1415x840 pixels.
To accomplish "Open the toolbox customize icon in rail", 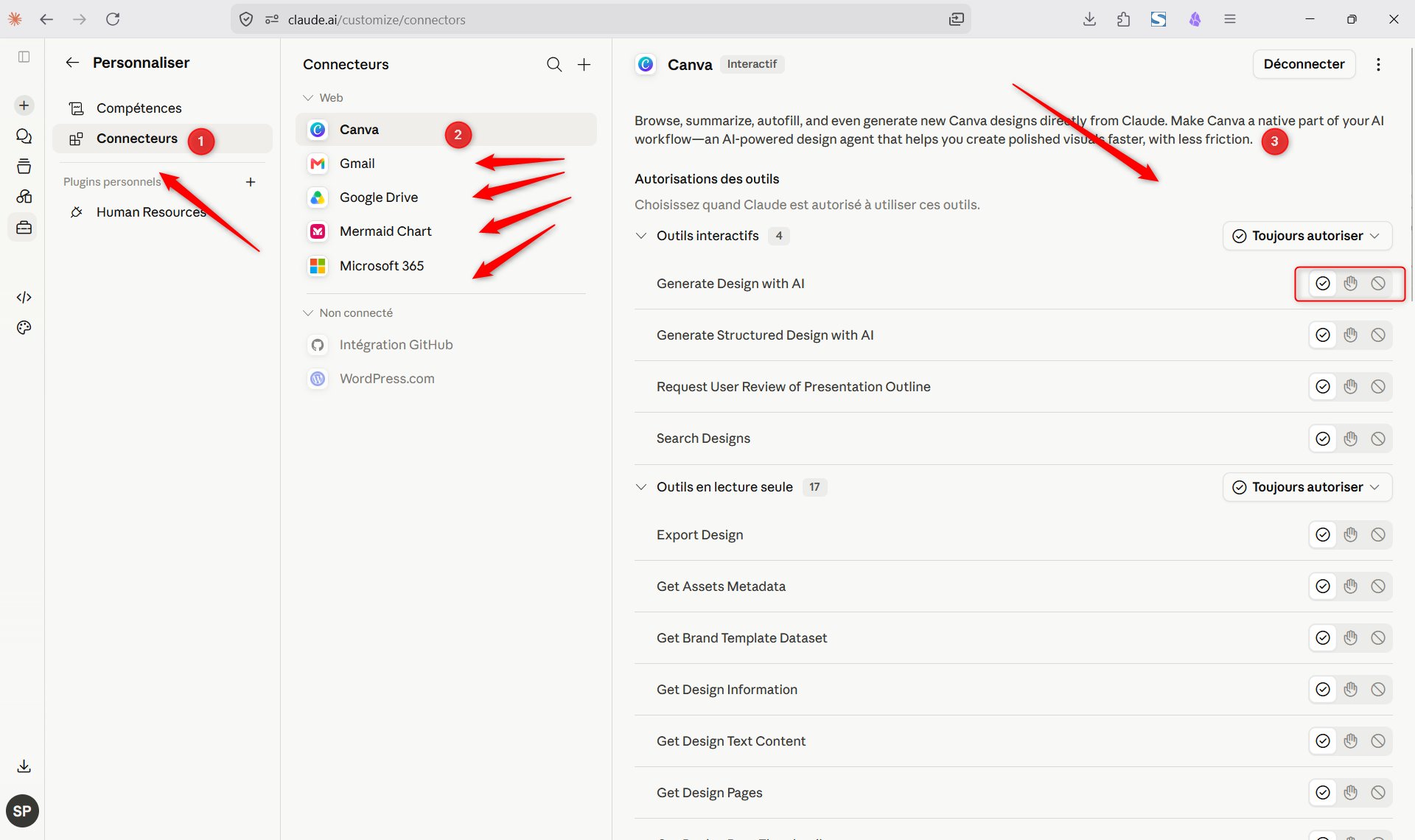I will click(24, 228).
